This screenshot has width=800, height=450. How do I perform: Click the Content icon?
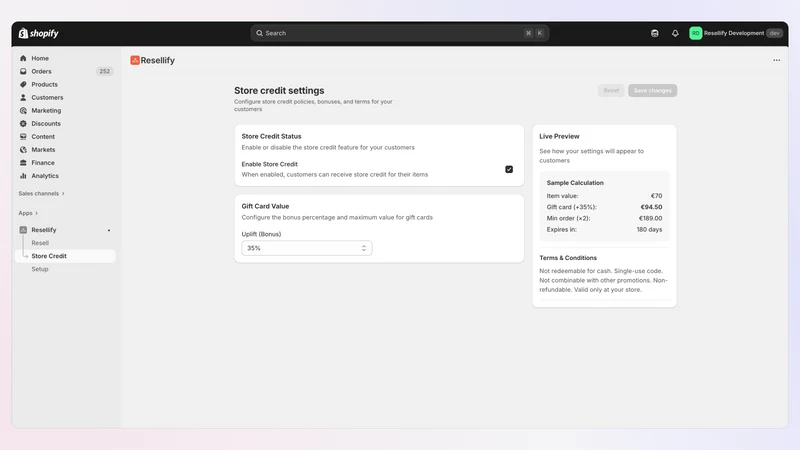[23, 137]
